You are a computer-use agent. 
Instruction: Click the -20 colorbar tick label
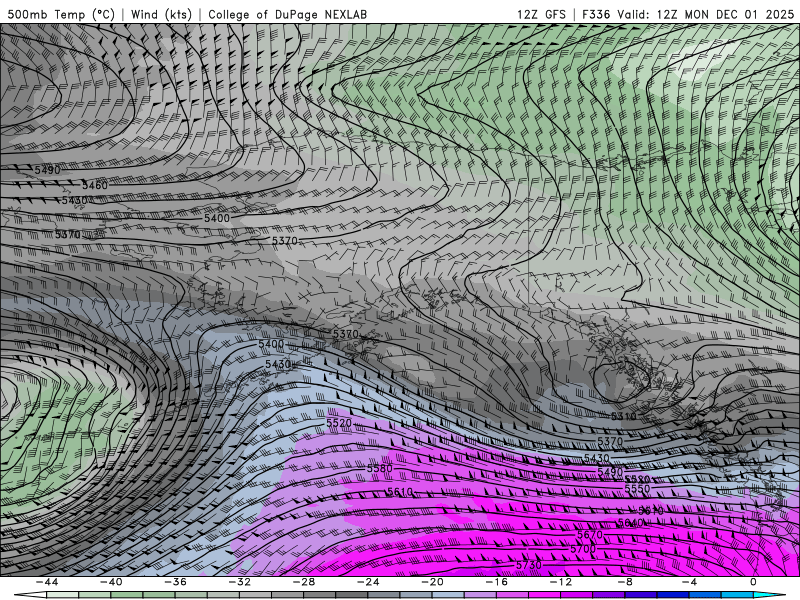point(433,582)
